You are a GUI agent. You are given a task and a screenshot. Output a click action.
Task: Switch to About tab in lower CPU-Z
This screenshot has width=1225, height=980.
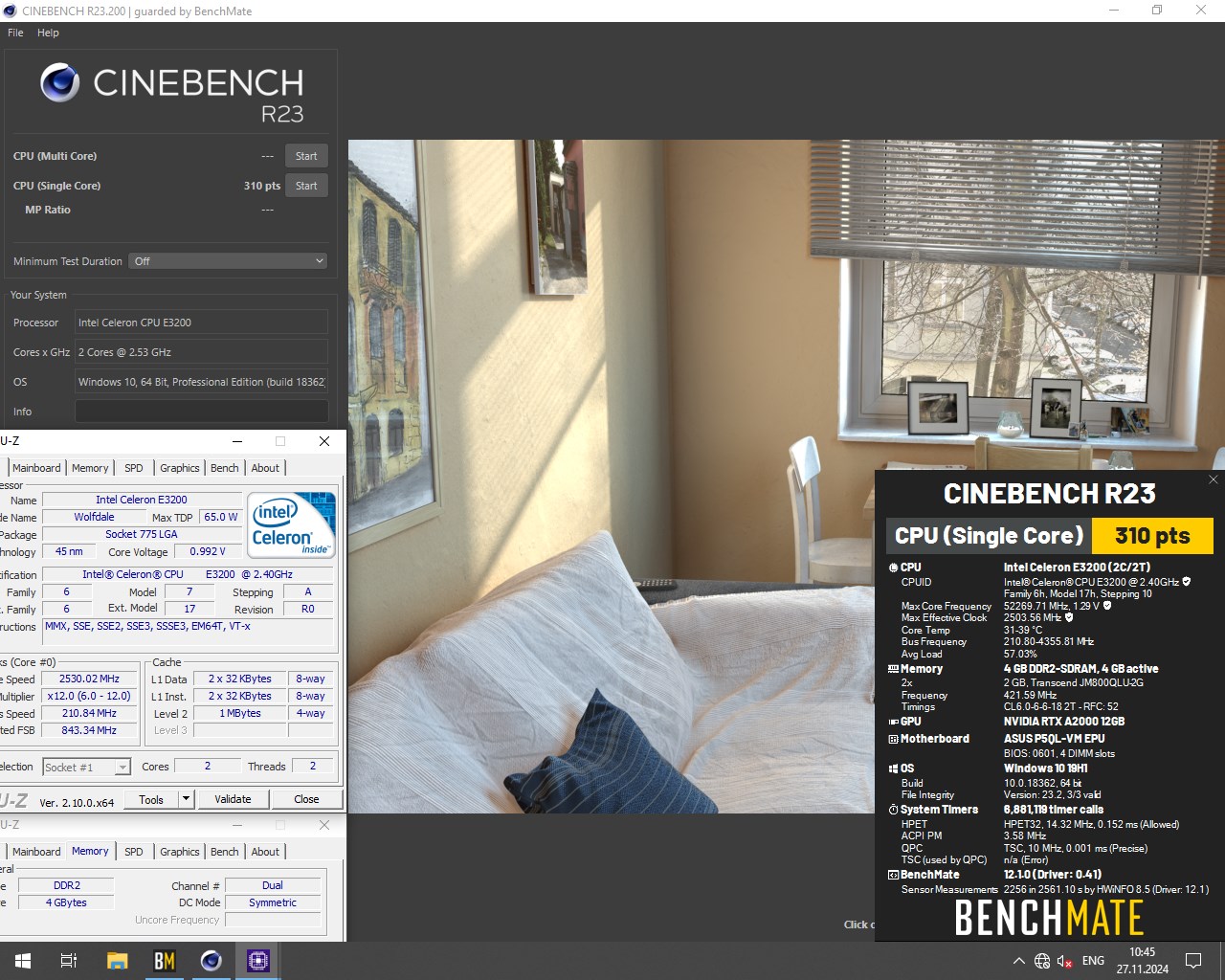[266, 852]
